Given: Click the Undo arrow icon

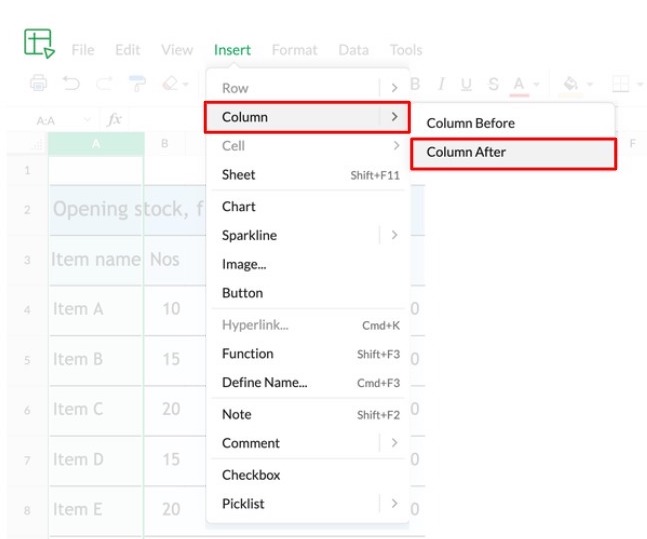Looking at the screenshot, I should [72, 84].
